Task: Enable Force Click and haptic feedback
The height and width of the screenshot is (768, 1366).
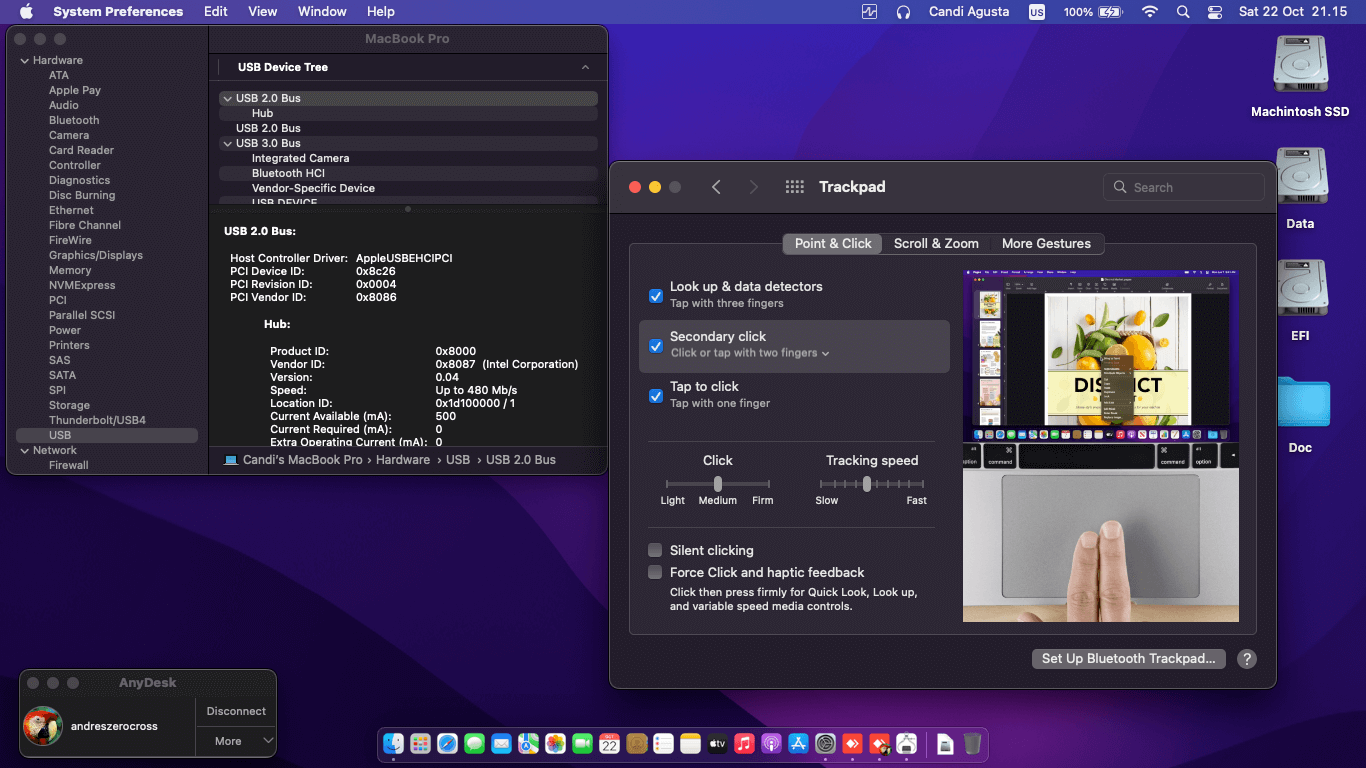Action: [x=656, y=572]
